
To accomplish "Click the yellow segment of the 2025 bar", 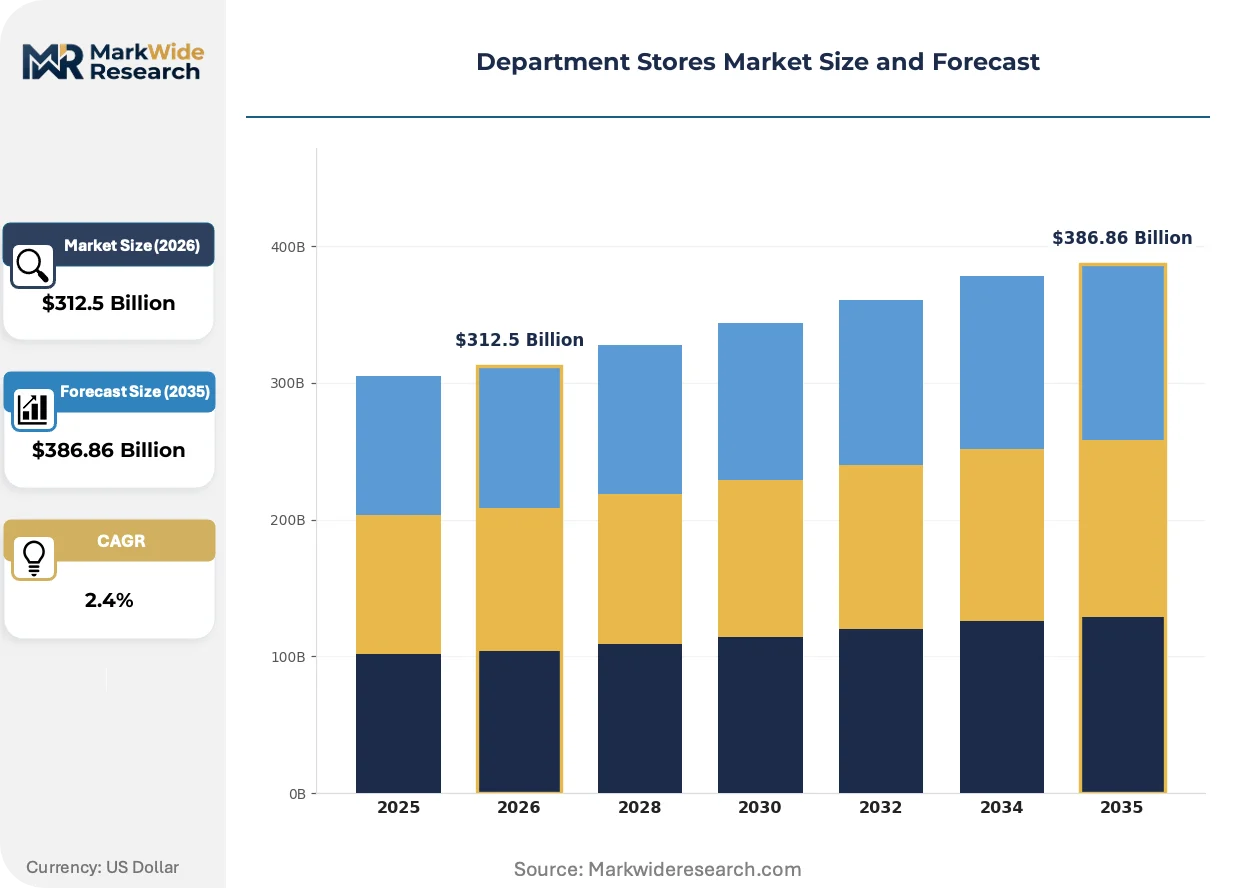I will pos(398,585).
